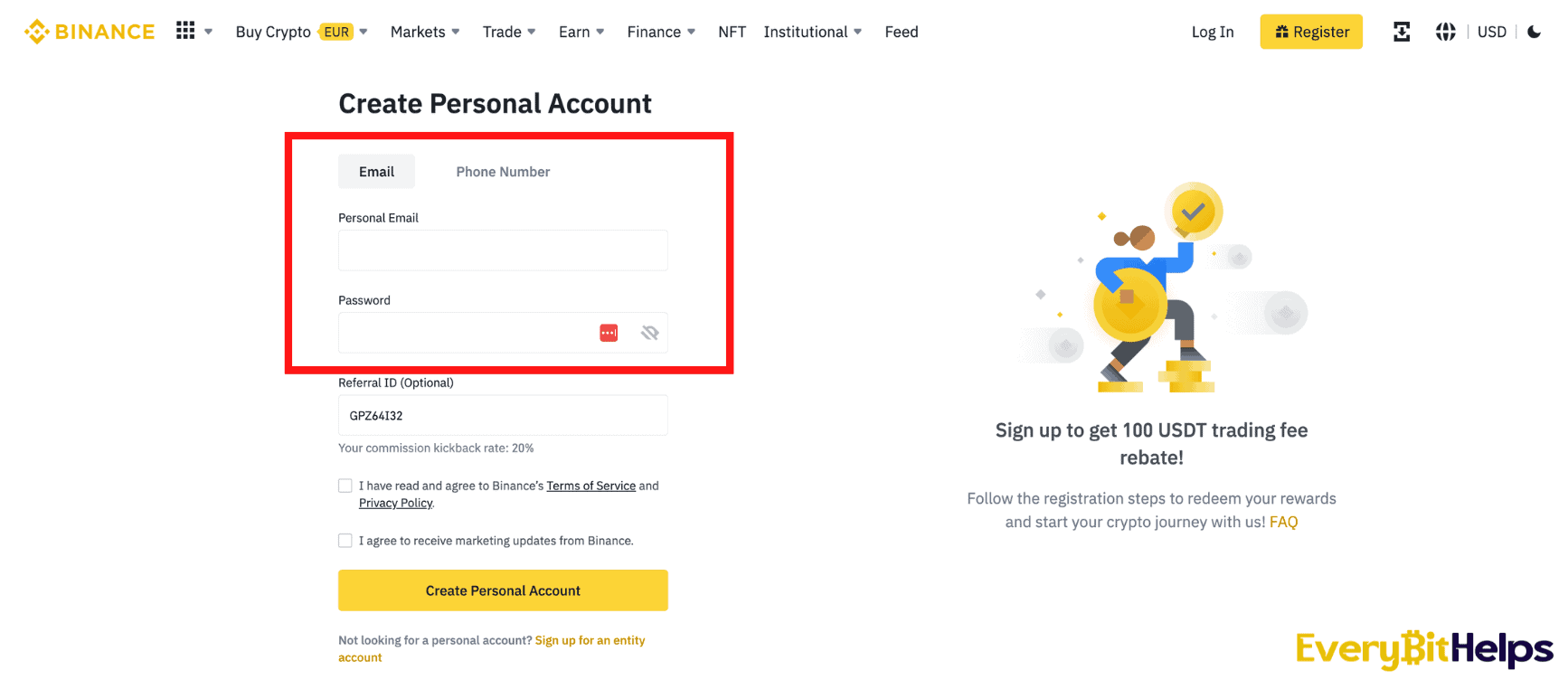
Task: Check the Terms of Service agreement box
Action: (345, 486)
